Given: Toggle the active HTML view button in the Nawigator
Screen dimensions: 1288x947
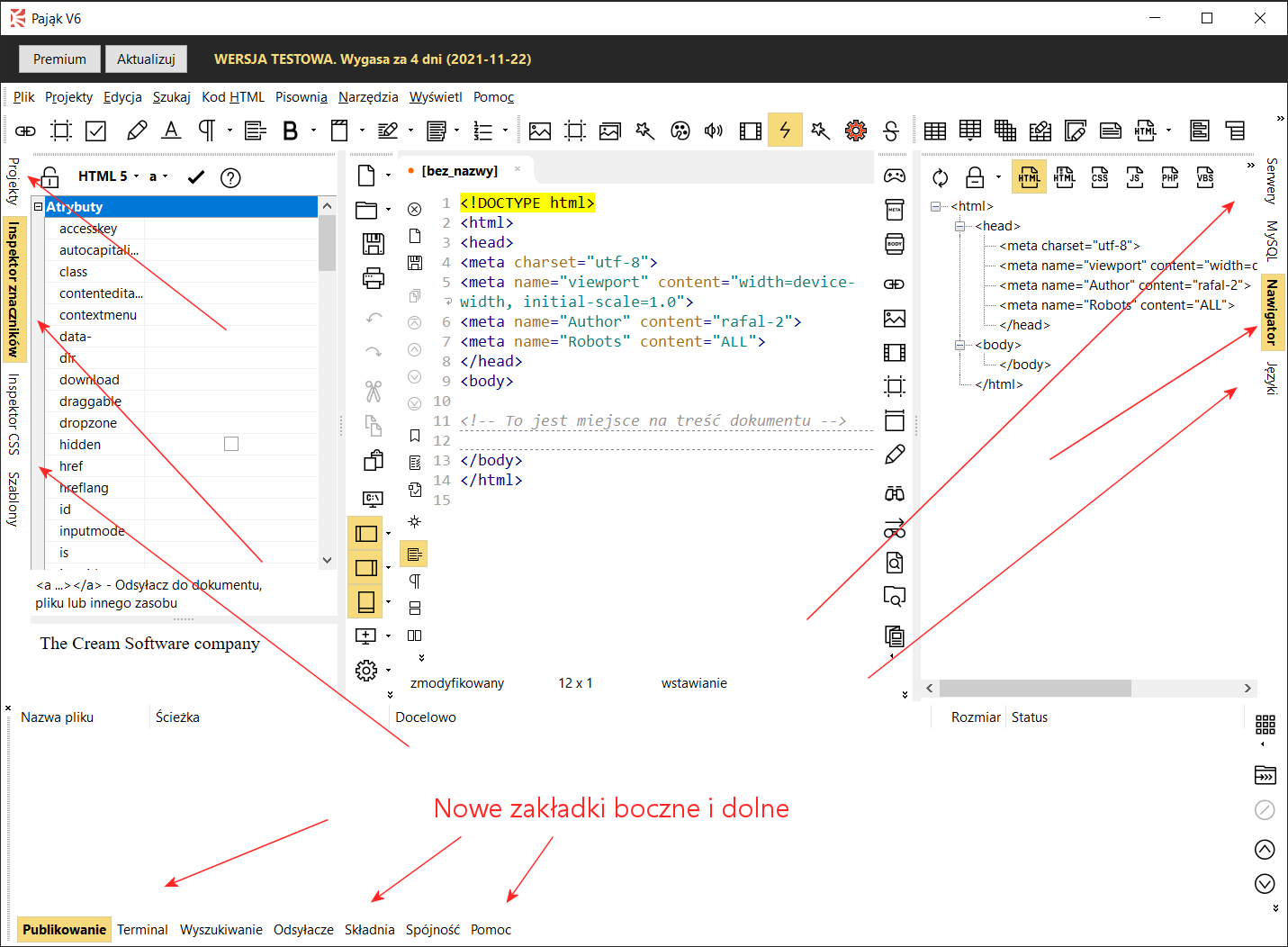Looking at the screenshot, I should (x=1030, y=177).
